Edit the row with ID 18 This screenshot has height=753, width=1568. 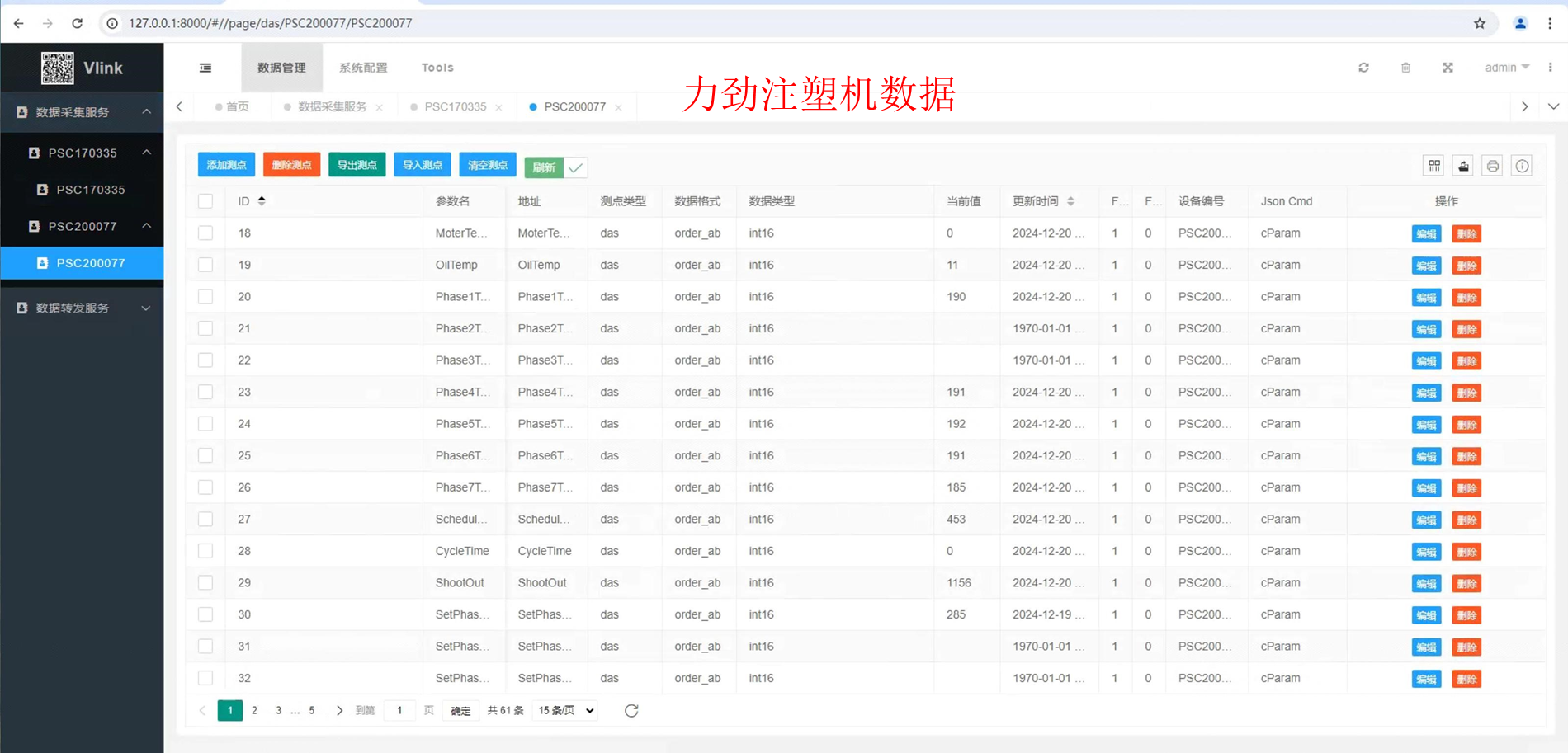point(1426,234)
